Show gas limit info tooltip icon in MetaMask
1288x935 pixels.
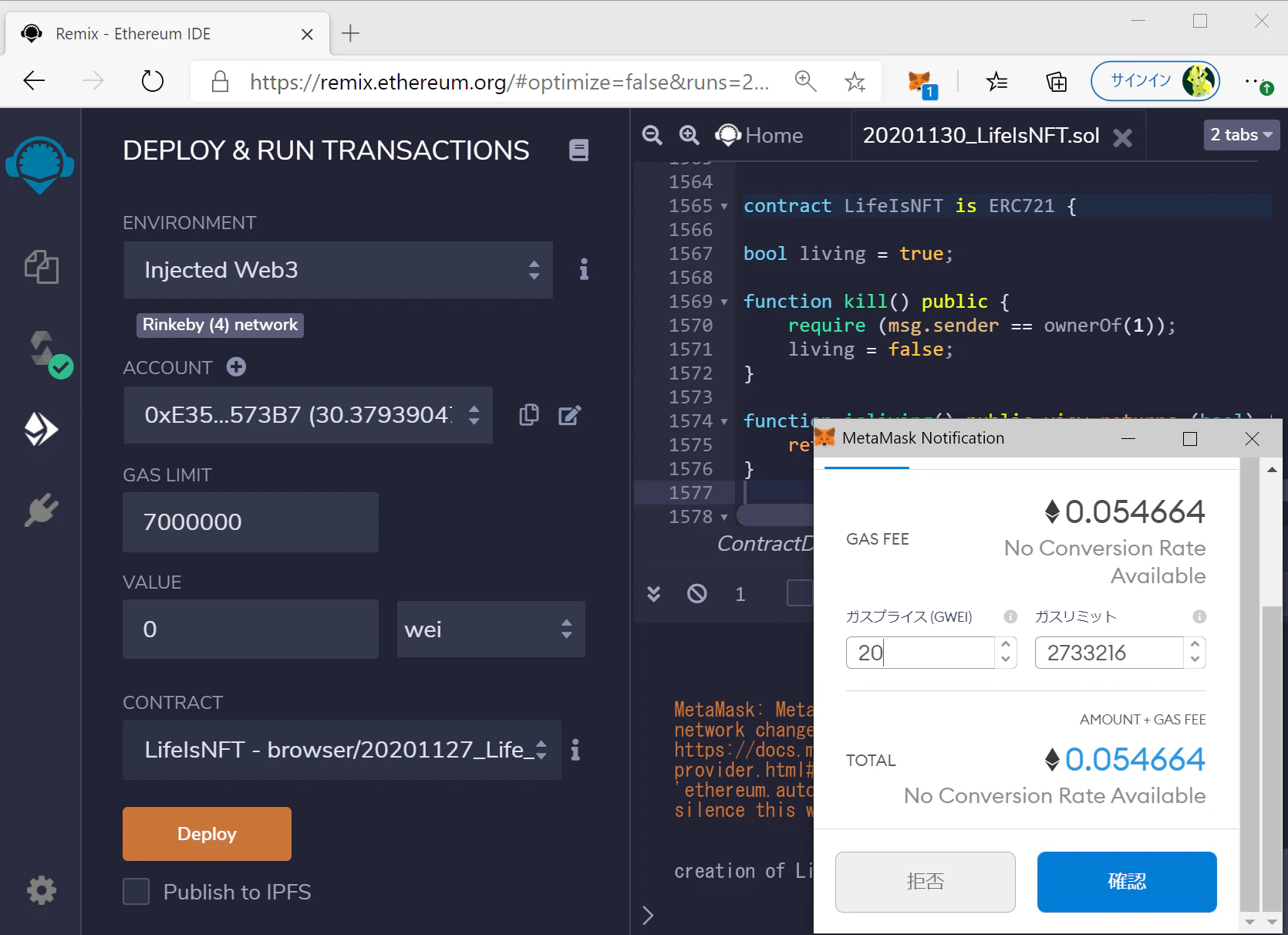[x=1199, y=616]
